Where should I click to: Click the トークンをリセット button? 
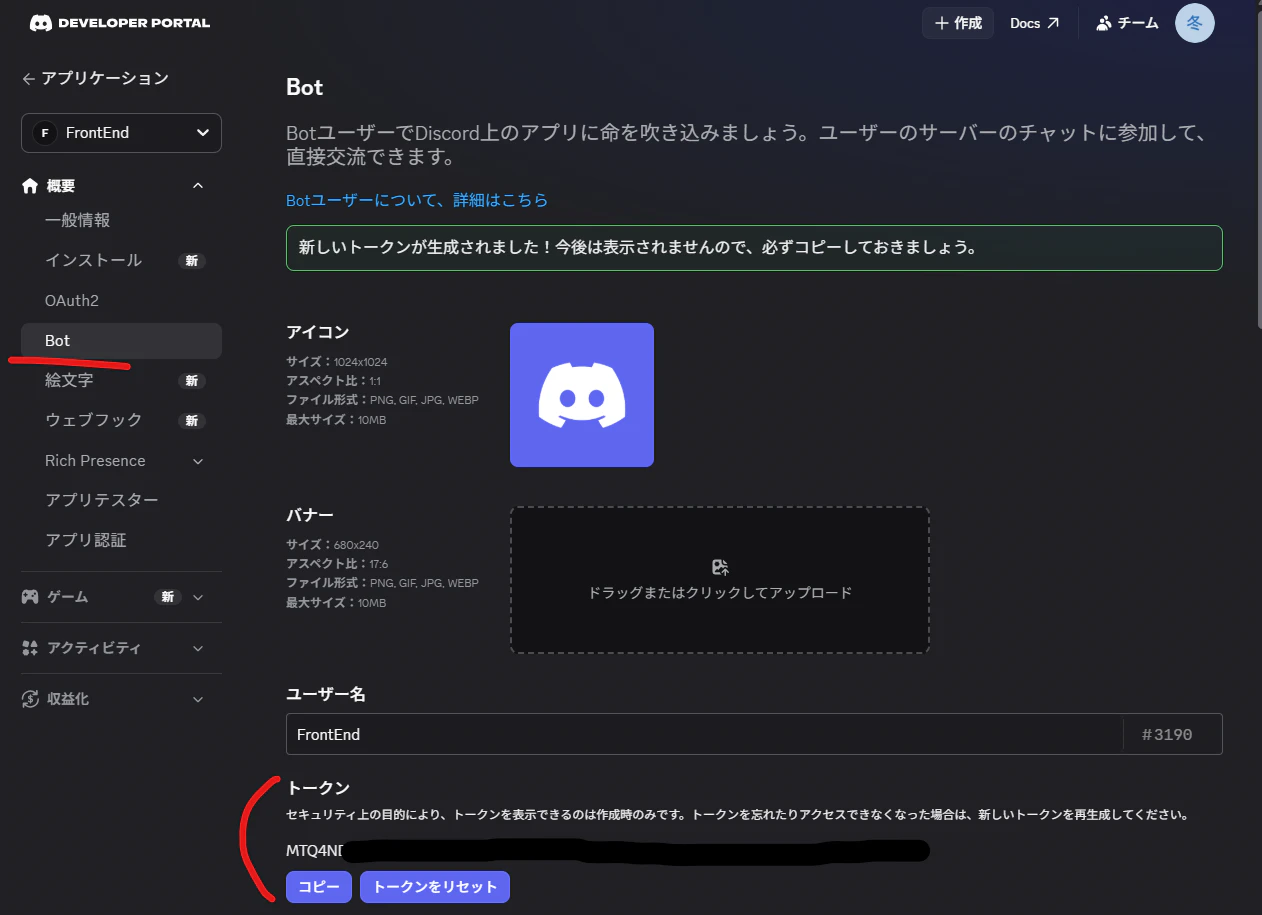coord(435,887)
